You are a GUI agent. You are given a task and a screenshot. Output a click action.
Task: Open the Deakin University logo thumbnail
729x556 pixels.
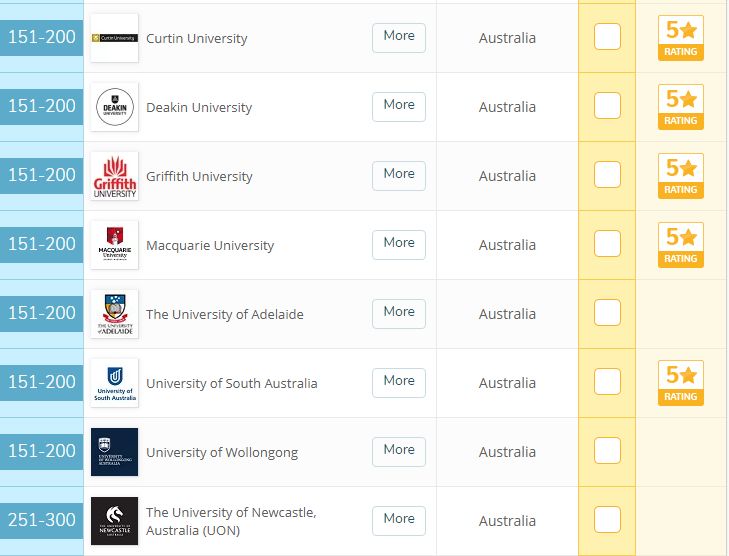(x=114, y=107)
